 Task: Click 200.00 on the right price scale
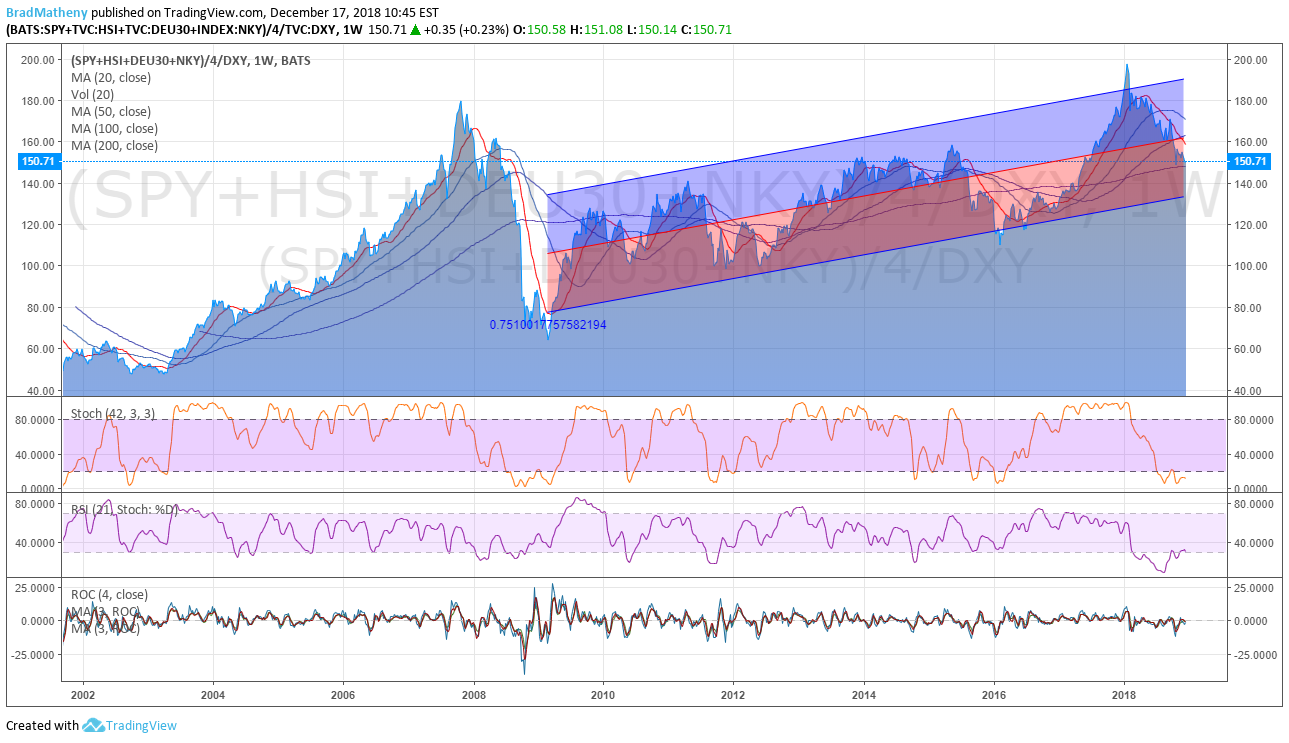(1251, 60)
